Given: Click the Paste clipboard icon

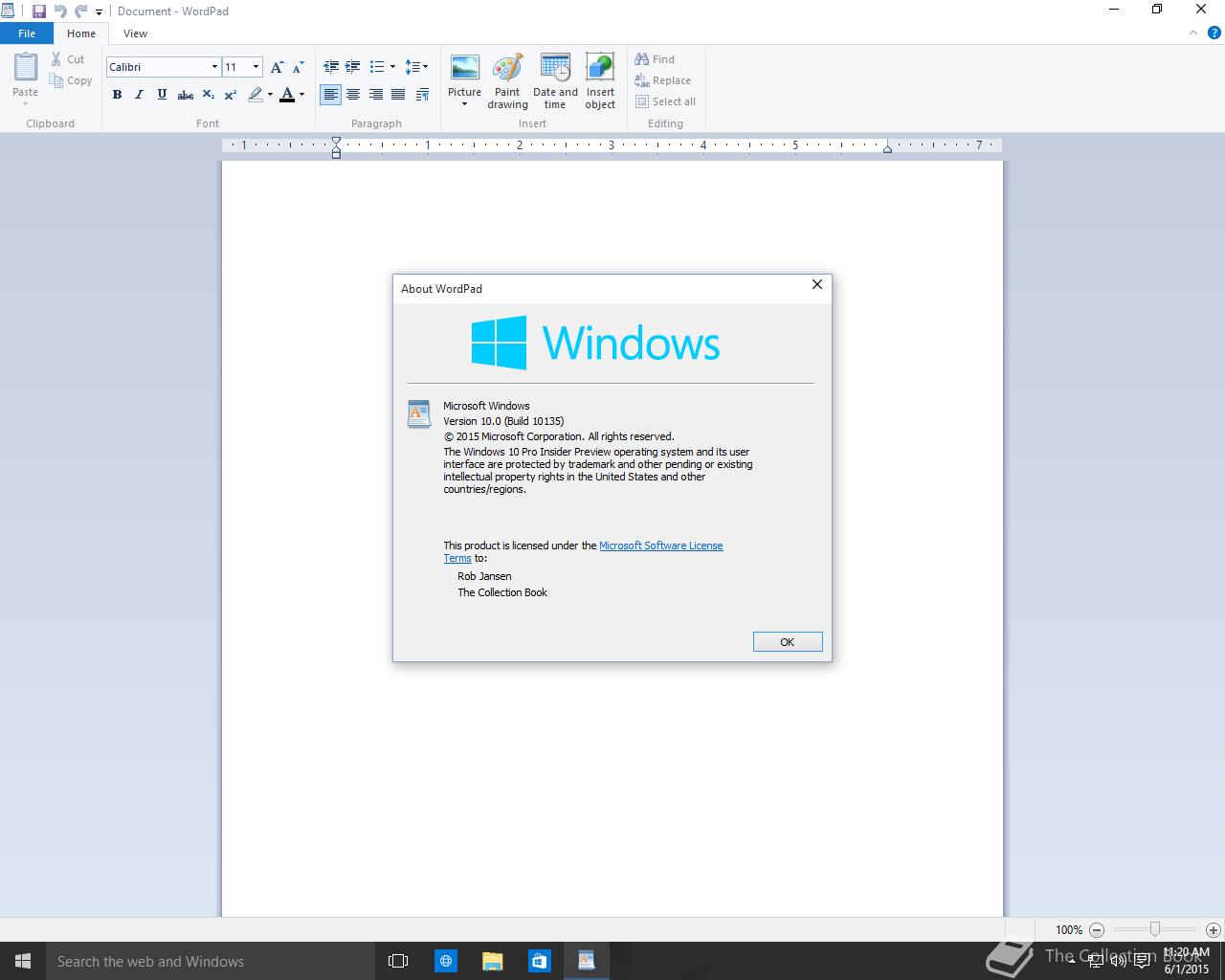Looking at the screenshot, I should (x=26, y=68).
